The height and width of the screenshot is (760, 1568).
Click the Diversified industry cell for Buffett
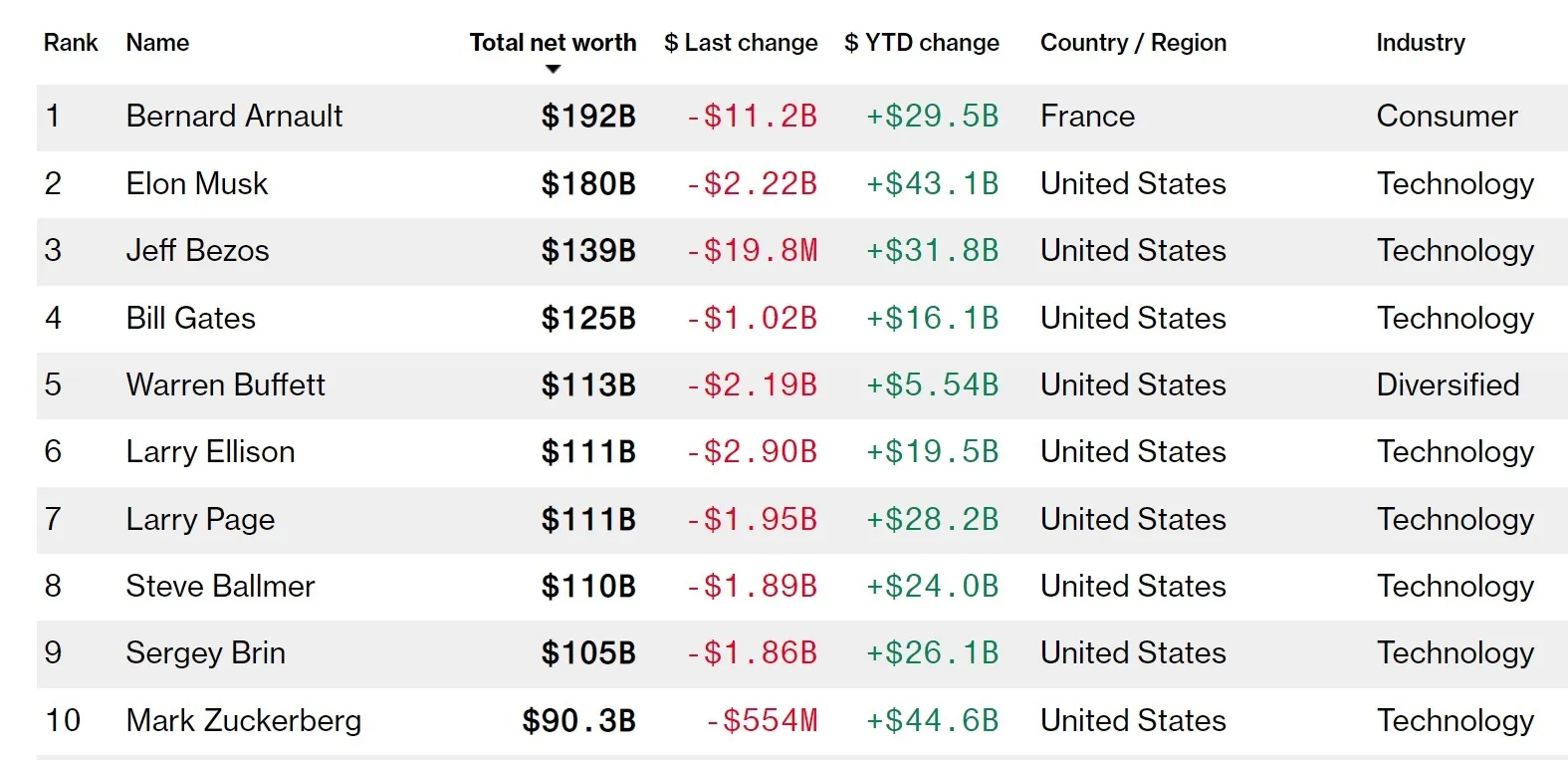(x=1448, y=385)
